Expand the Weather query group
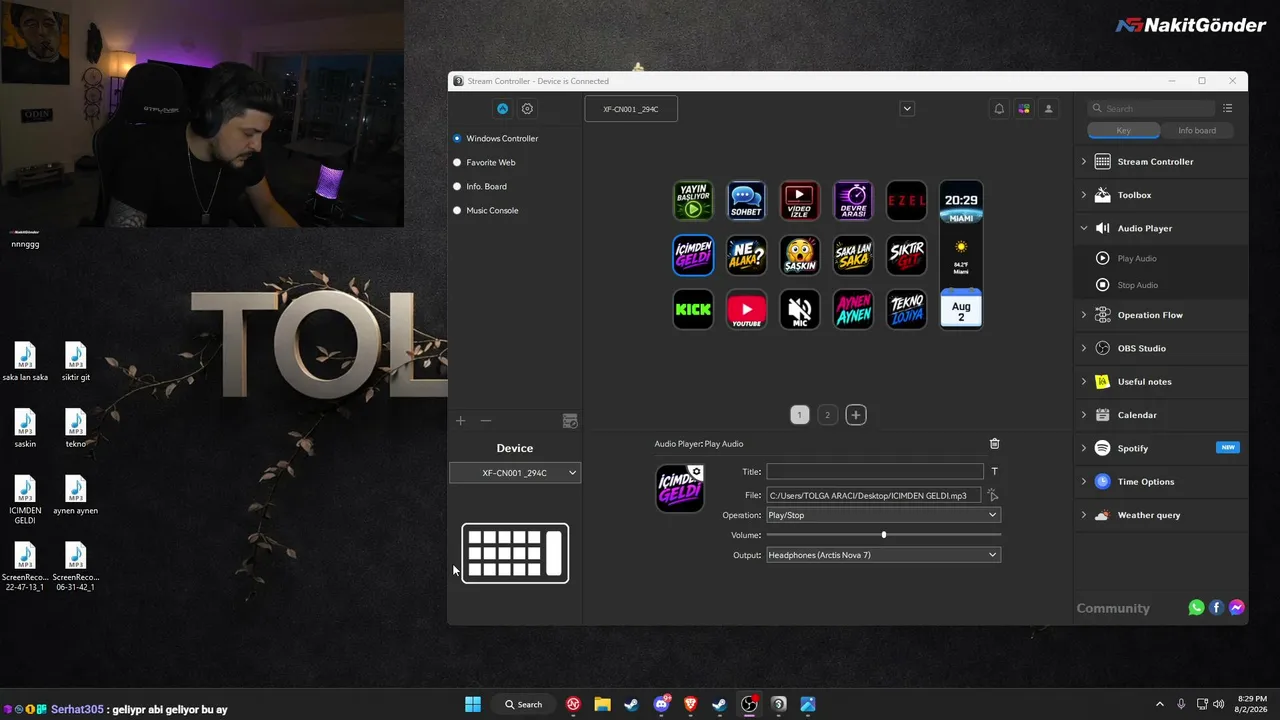Image resolution: width=1280 pixels, height=720 pixels. click(1083, 515)
